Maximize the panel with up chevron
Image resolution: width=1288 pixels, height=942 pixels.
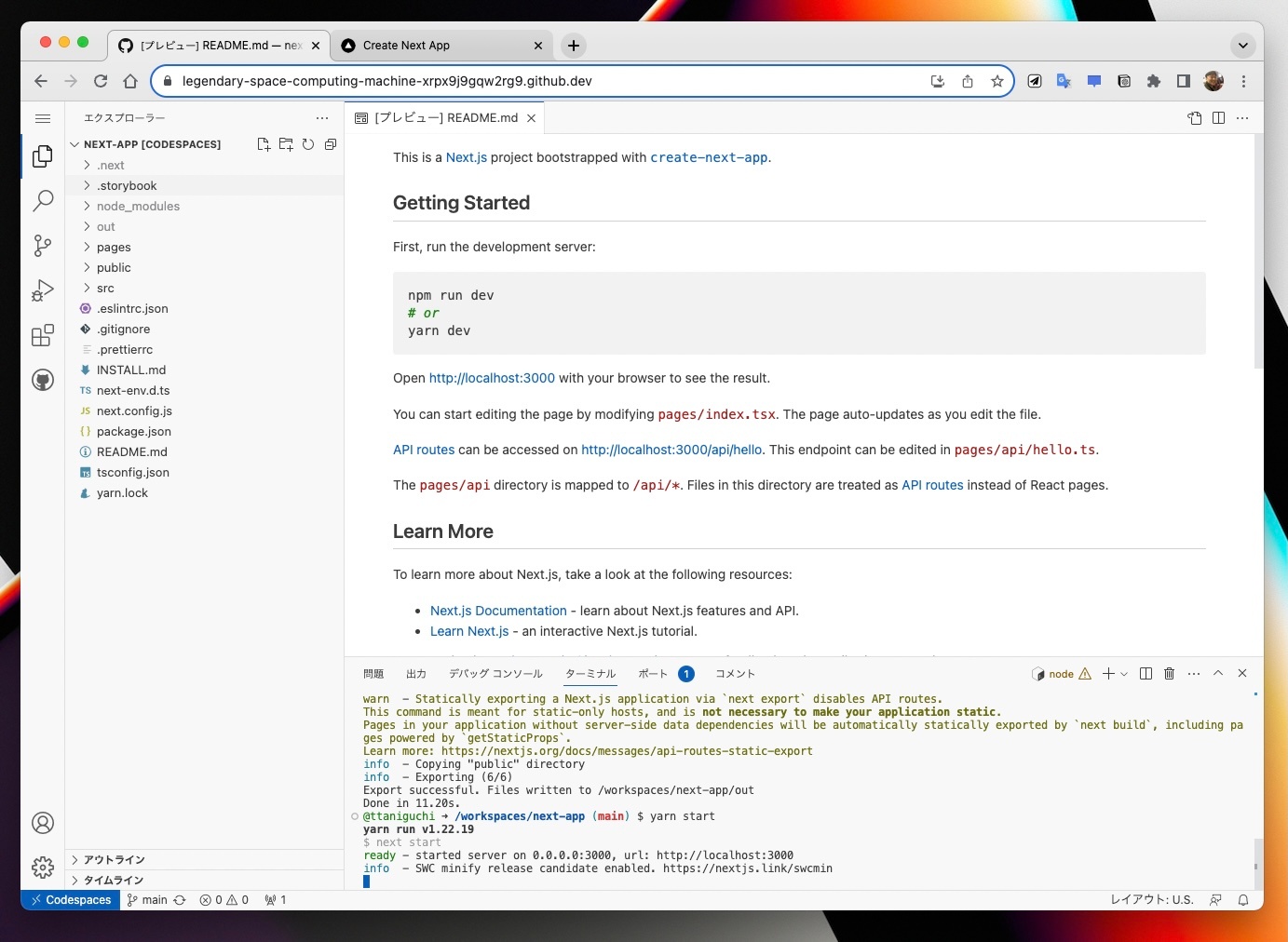(x=1218, y=674)
